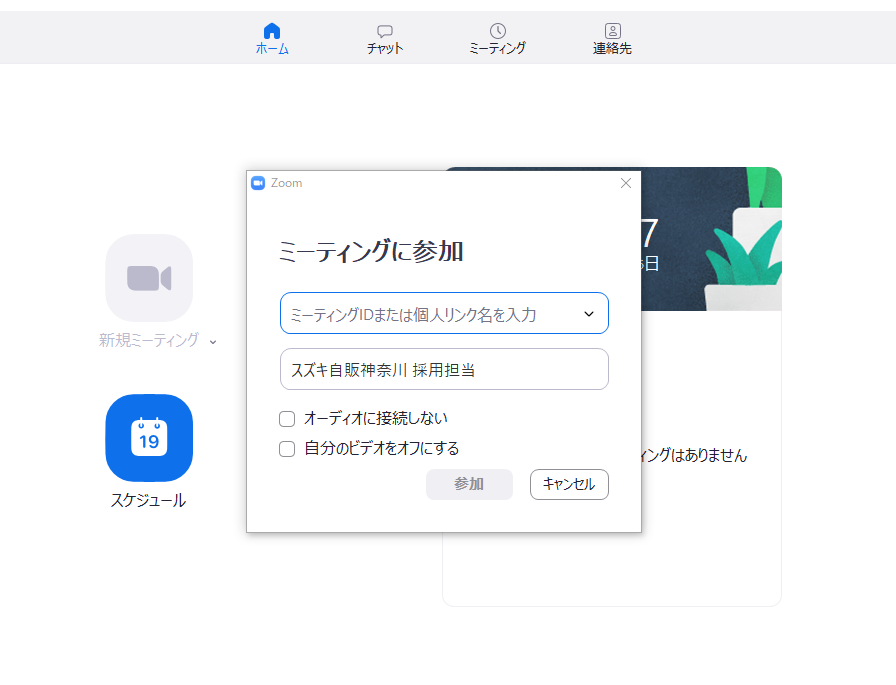Open the ミーティング tab

498,39
